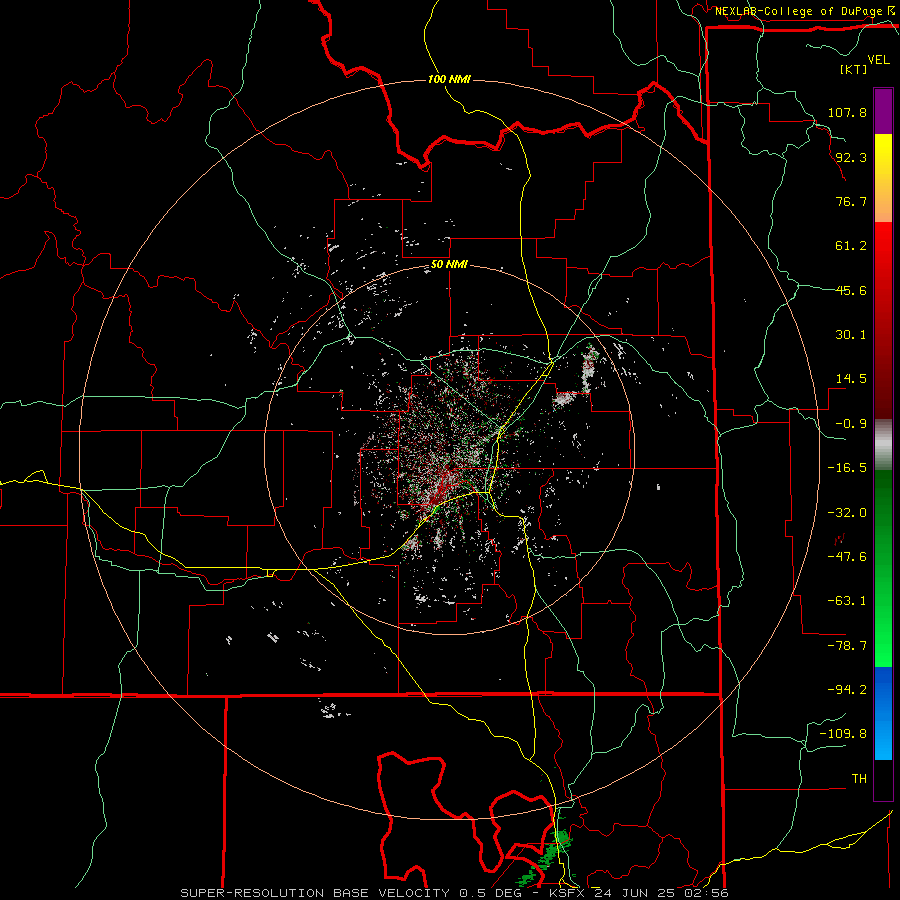Select the -94.2 velocity scale value
This screenshot has height=900, width=900.
(847, 689)
